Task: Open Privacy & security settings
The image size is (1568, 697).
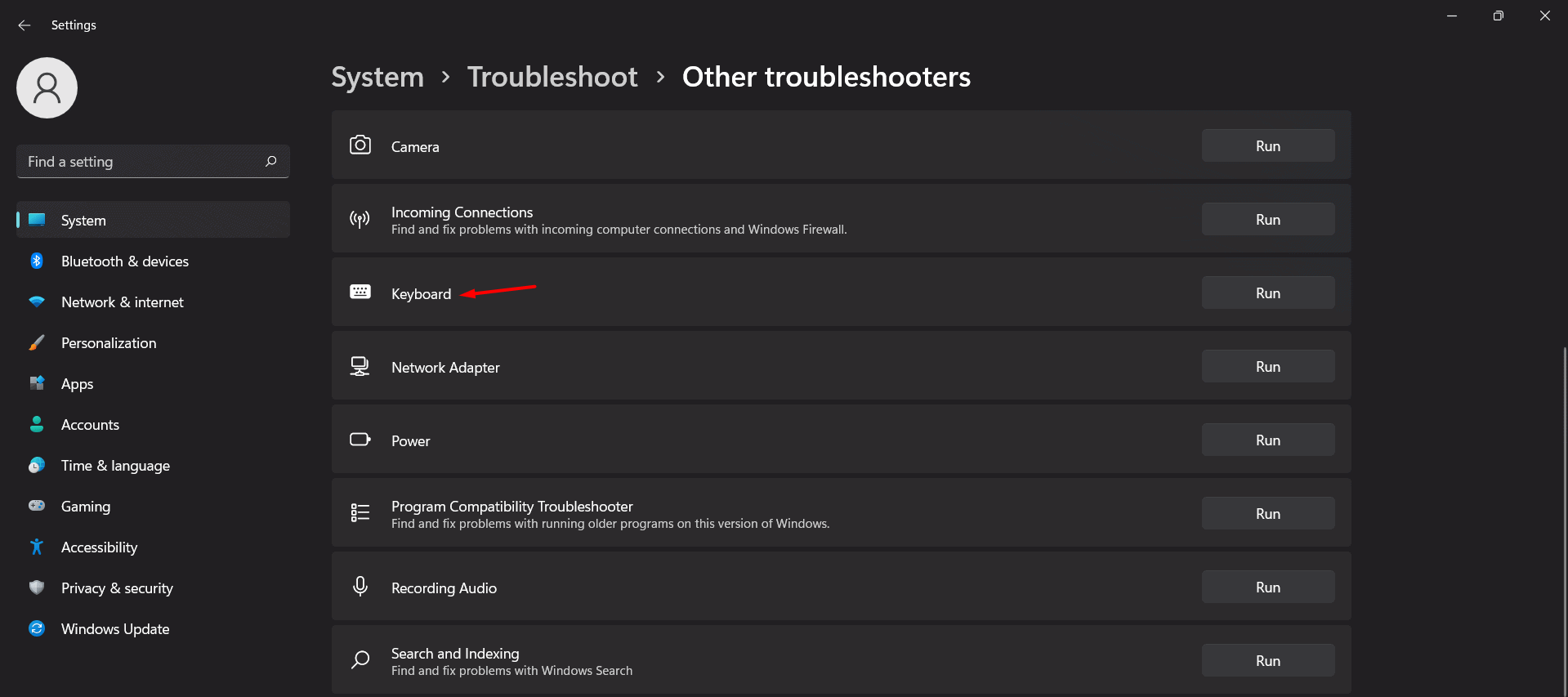Action: [x=117, y=588]
